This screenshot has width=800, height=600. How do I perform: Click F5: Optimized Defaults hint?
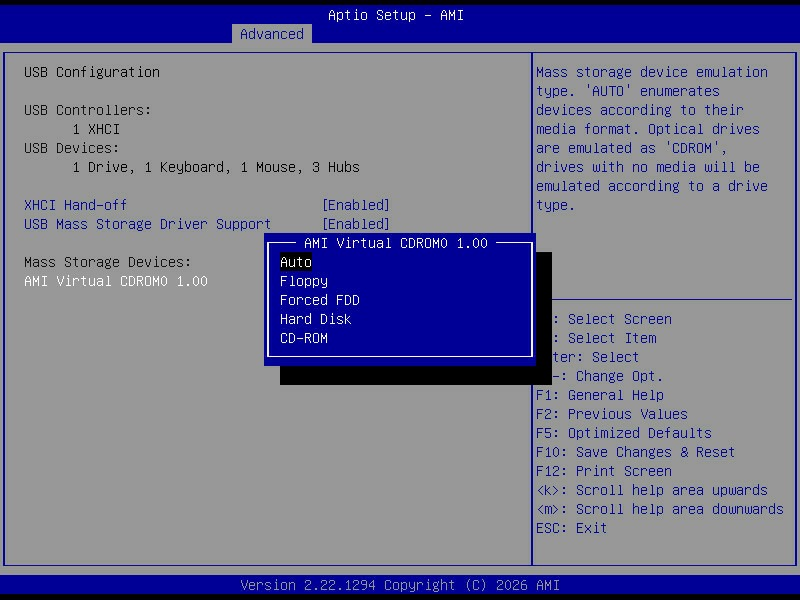click(x=623, y=433)
